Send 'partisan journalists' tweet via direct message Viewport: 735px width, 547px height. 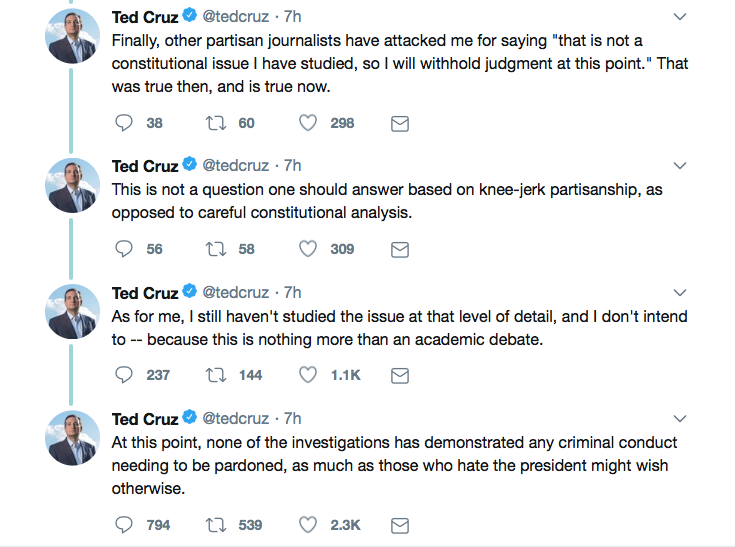[x=399, y=123]
